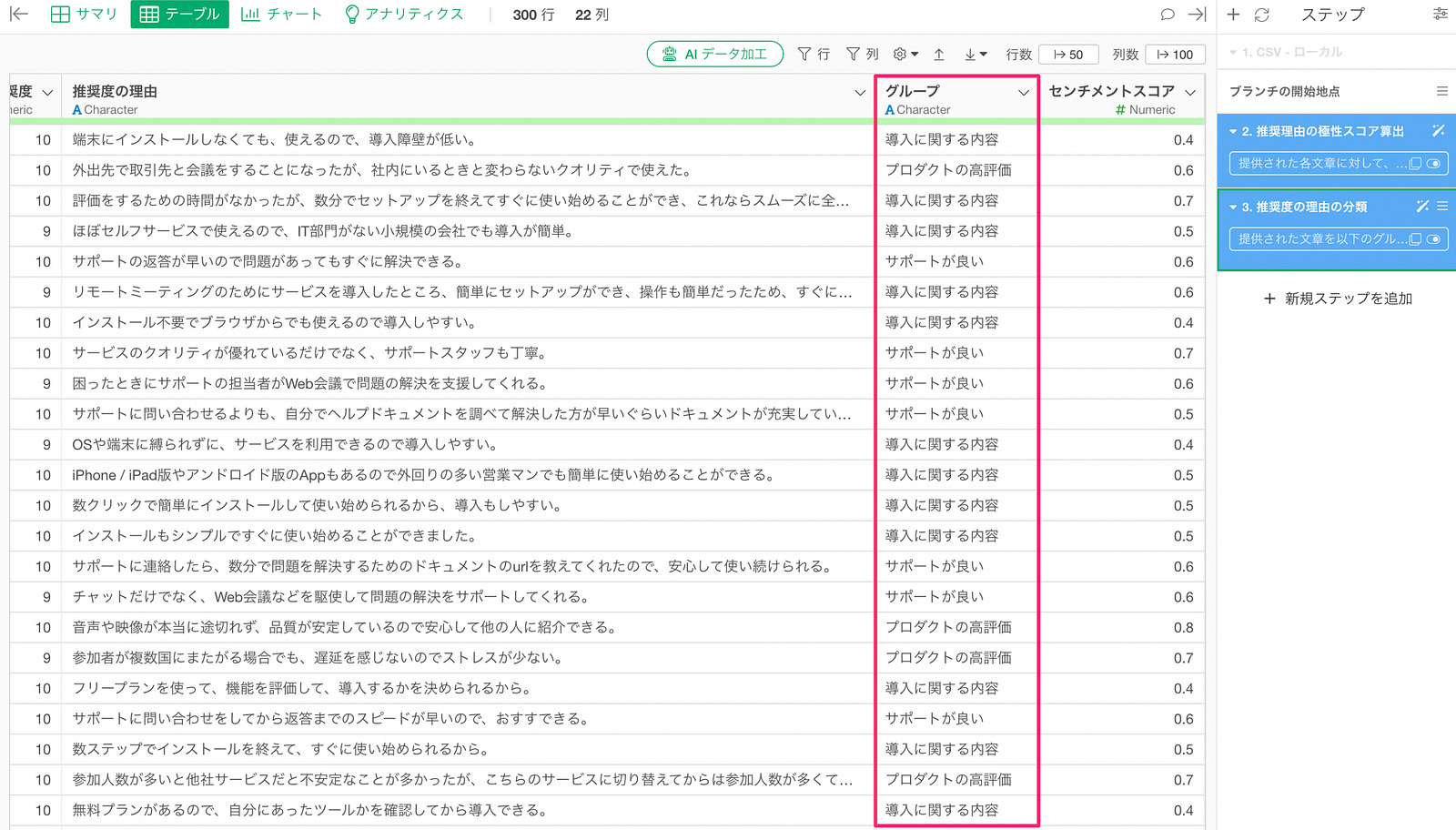Click the AI データ加工 button

tap(715, 54)
